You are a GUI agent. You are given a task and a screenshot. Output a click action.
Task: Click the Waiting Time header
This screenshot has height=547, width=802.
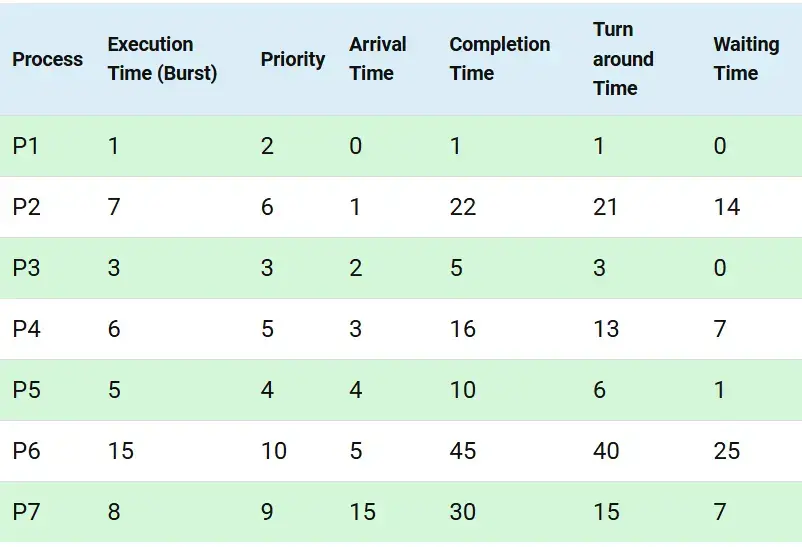[746, 59]
